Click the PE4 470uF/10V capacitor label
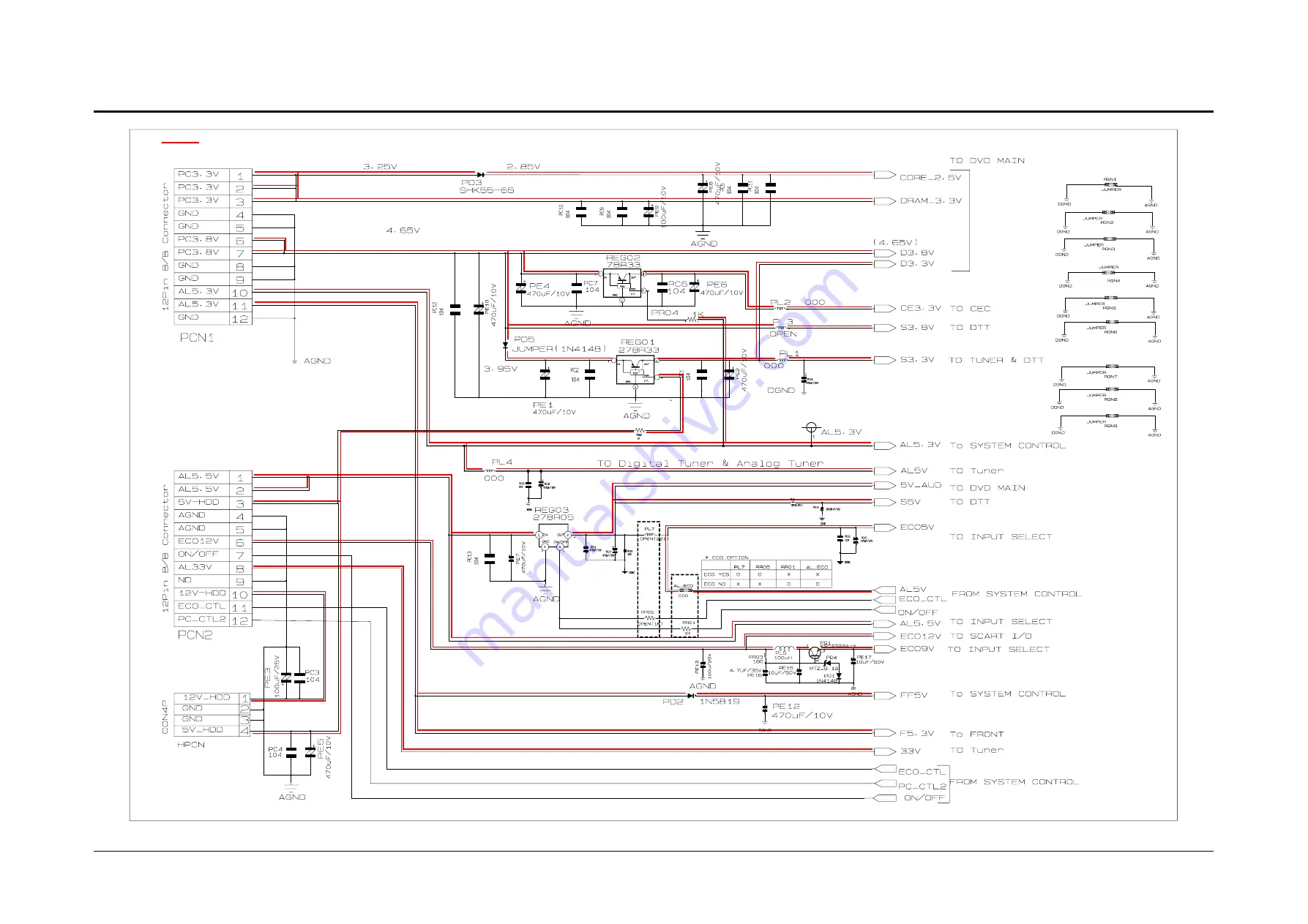The height and width of the screenshot is (924, 1308). click(x=548, y=290)
